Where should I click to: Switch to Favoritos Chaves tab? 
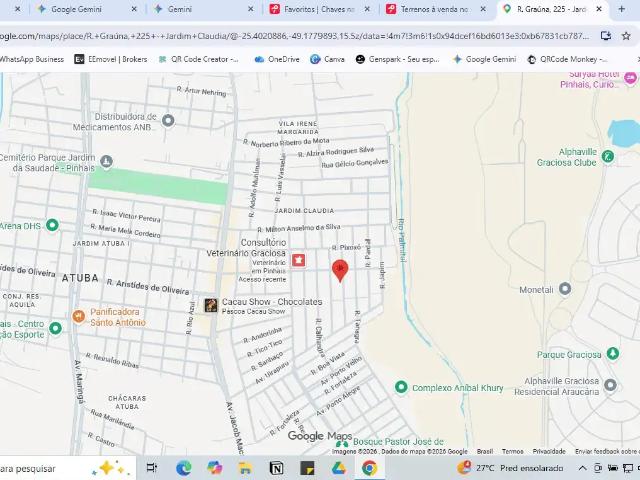pyautogui.click(x=320, y=9)
